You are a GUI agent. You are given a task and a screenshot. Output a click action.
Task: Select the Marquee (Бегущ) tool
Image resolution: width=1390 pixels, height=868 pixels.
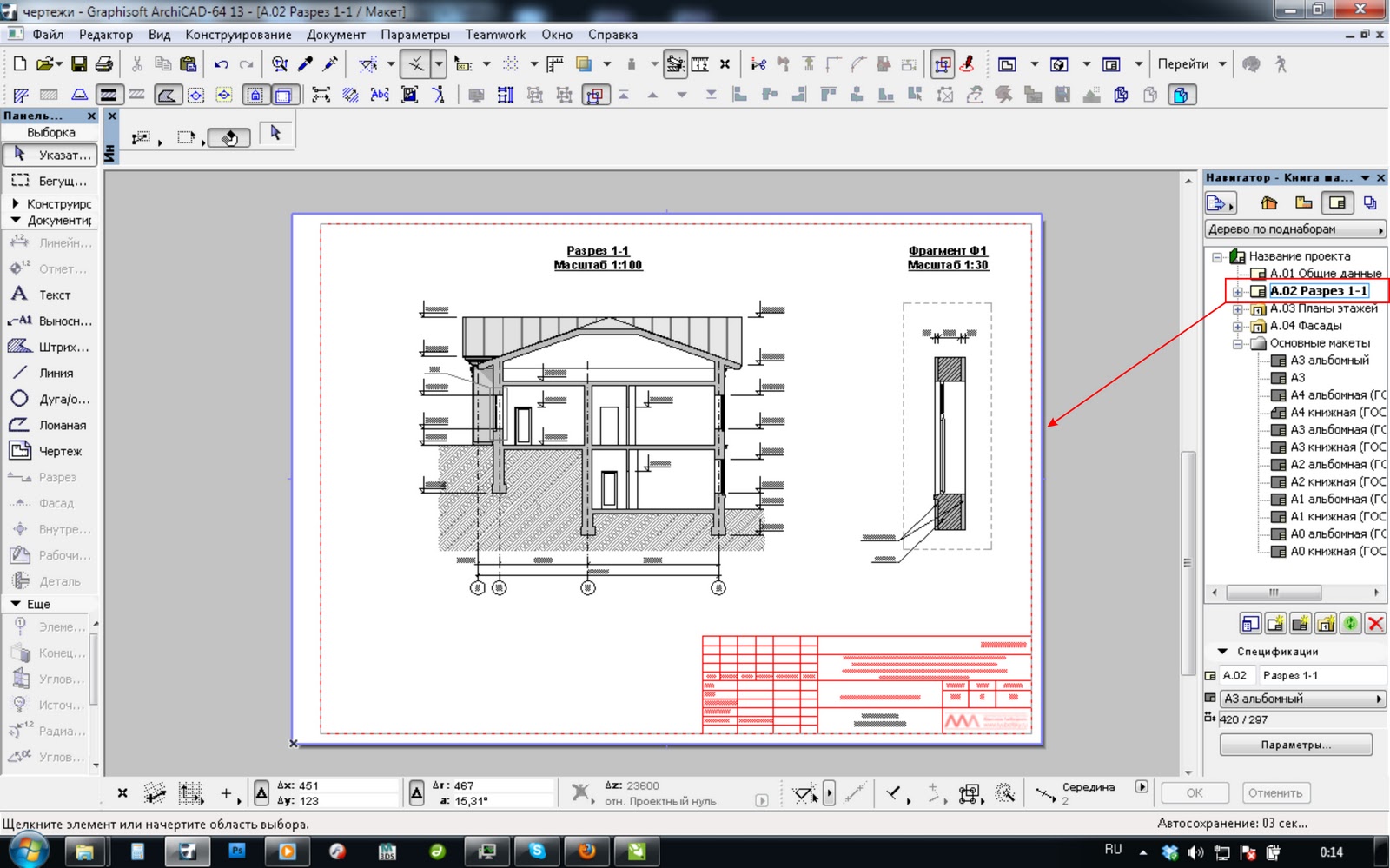50,181
